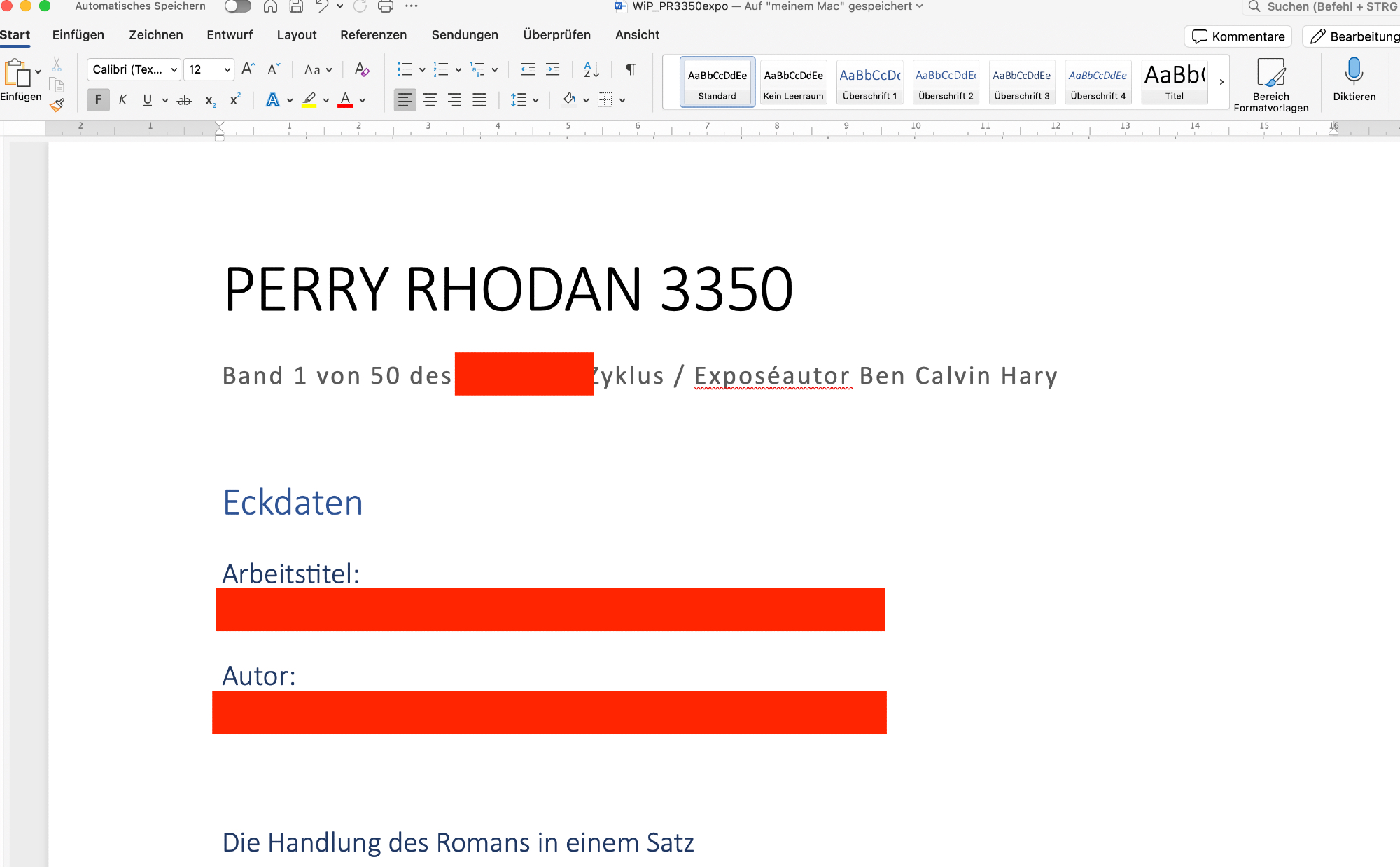1400x867 pixels.
Task: Click the Kommentare button
Action: pyautogui.click(x=1238, y=36)
